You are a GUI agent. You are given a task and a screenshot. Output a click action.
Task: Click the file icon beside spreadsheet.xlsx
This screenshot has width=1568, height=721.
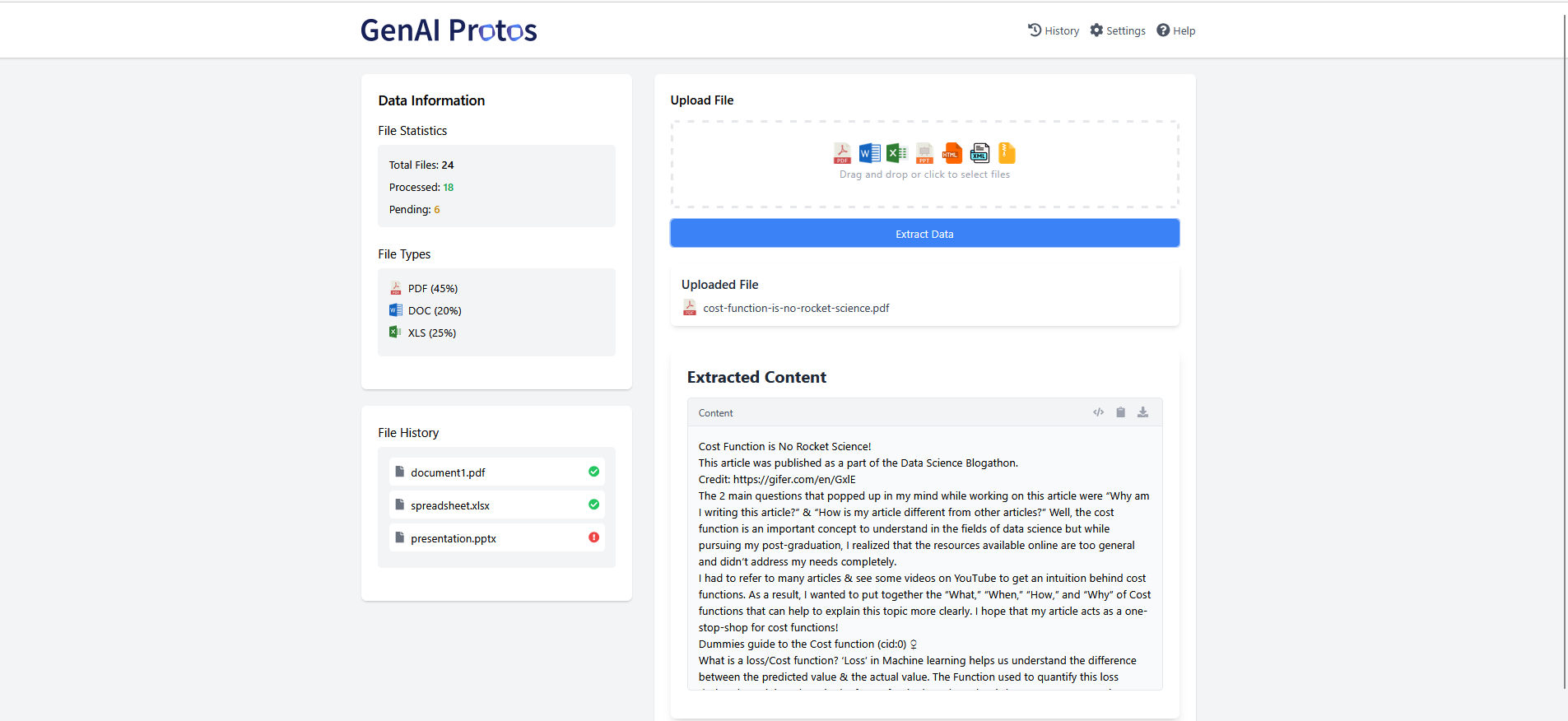click(x=399, y=505)
